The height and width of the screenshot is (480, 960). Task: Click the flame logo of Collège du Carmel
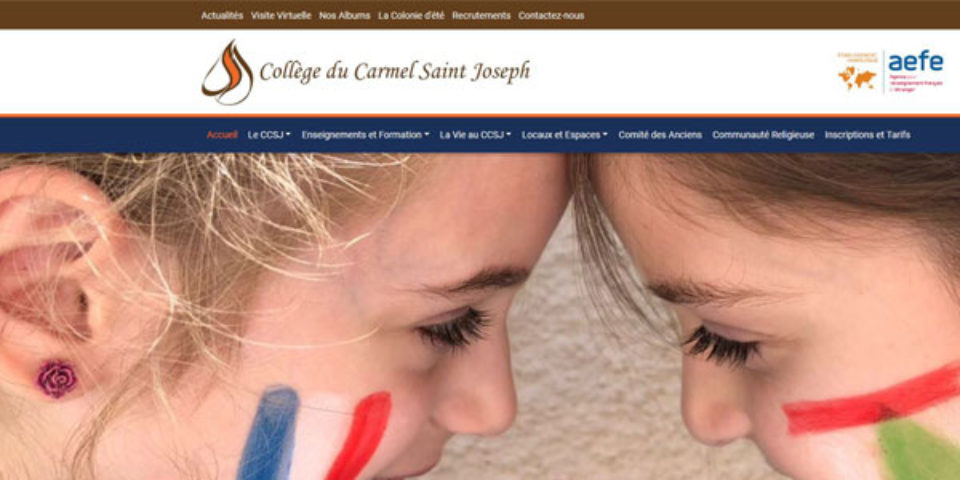[227, 72]
